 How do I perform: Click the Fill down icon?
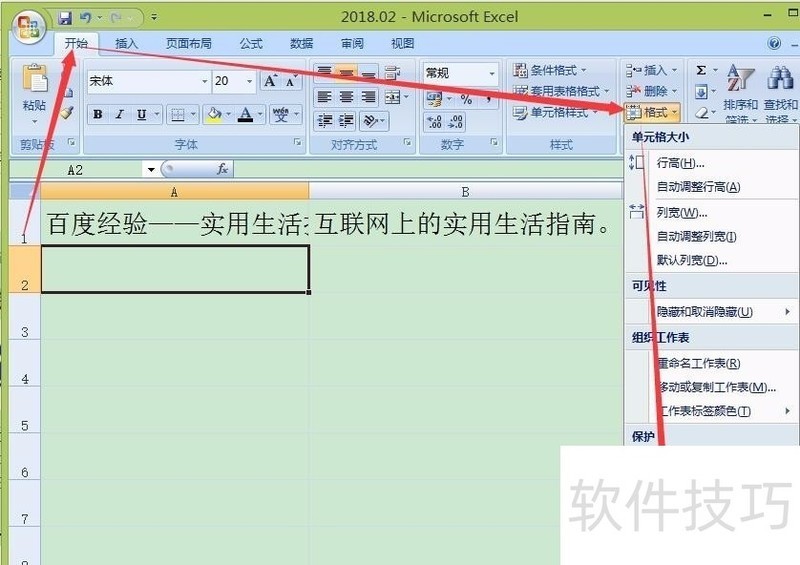click(701, 92)
